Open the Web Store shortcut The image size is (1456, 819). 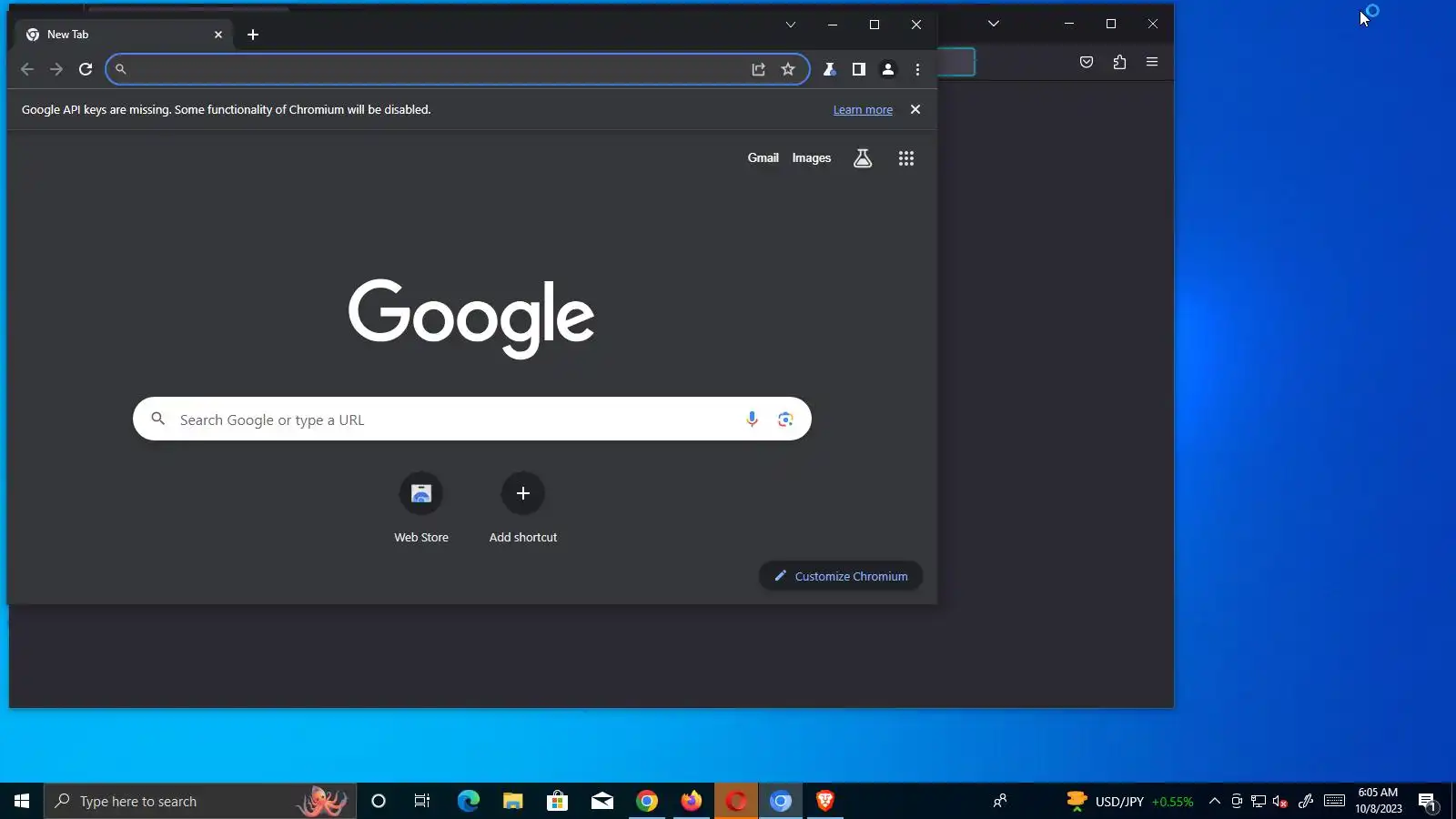click(421, 509)
